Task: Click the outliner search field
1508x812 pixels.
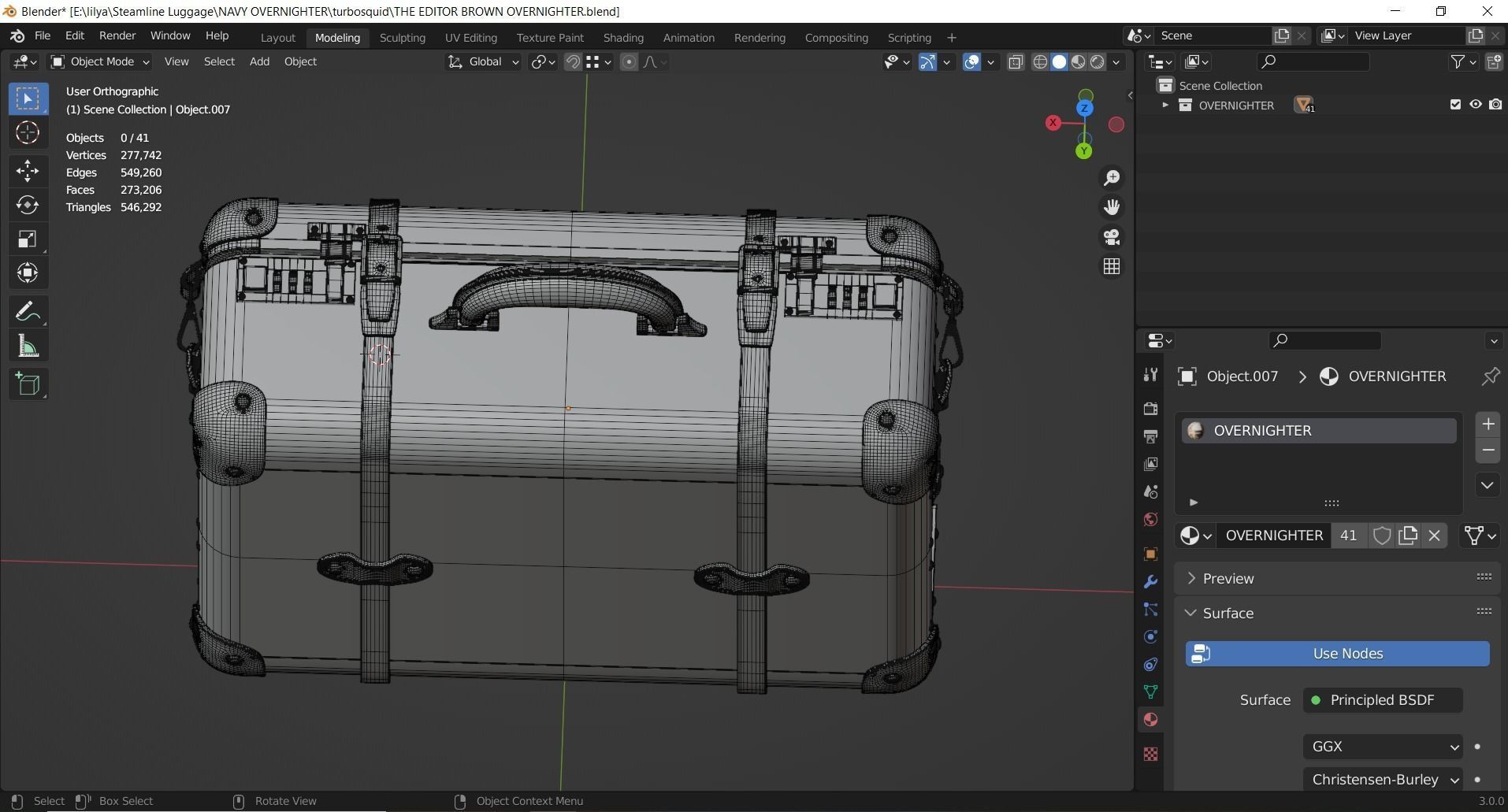Action: coord(1313,61)
